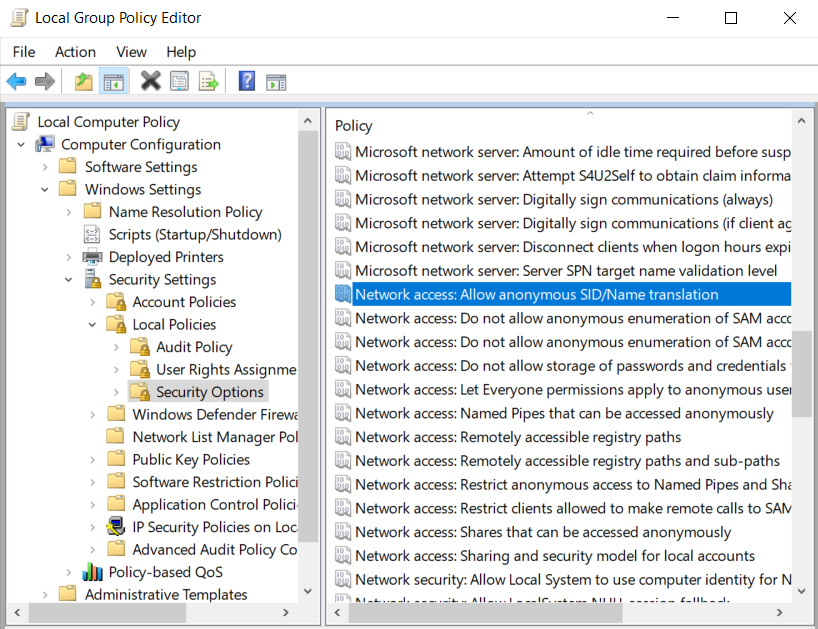Click the Forward navigation arrow

pyautogui.click(x=42, y=80)
